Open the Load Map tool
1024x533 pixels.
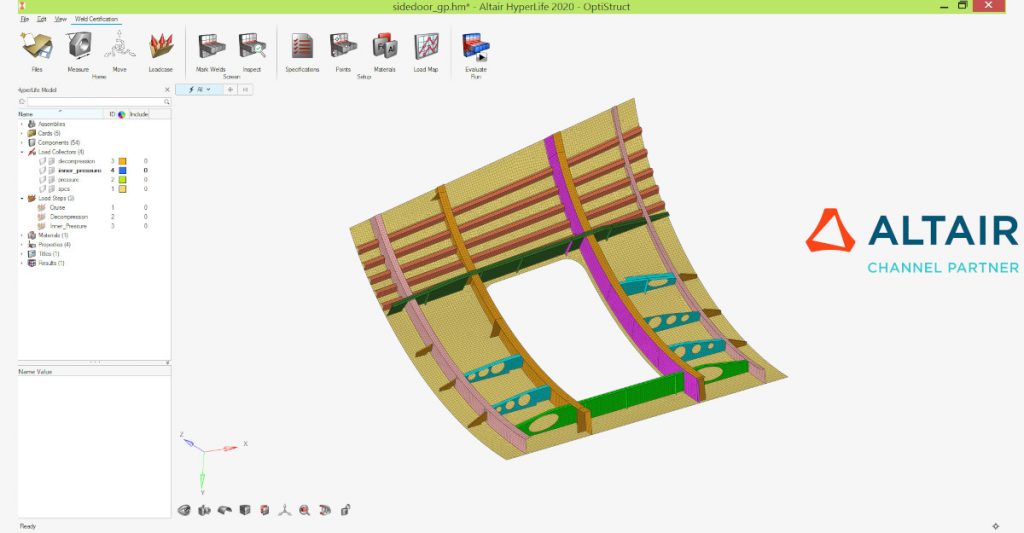point(426,47)
